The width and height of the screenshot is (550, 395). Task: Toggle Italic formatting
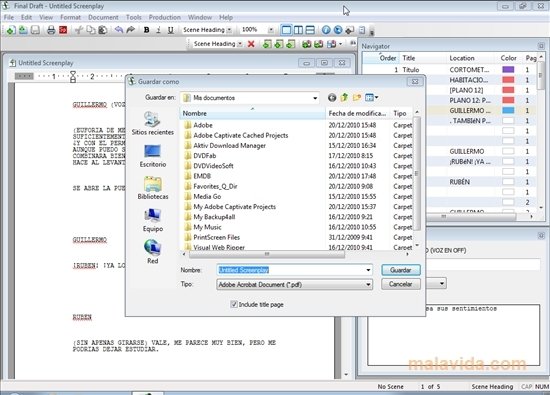(159, 30)
